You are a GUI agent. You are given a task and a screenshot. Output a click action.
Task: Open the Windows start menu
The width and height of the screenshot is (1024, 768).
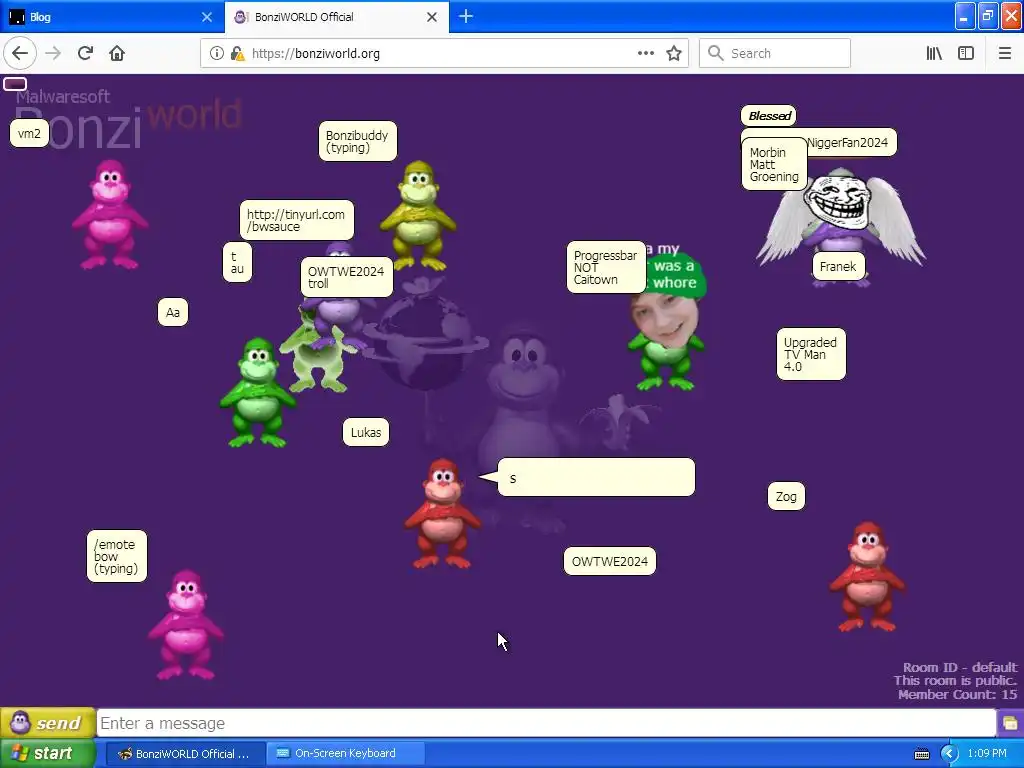[x=47, y=753]
